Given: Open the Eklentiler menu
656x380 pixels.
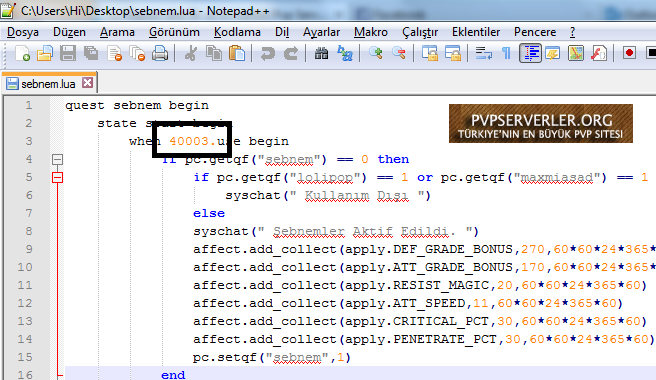Looking at the screenshot, I should tap(476, 32).
